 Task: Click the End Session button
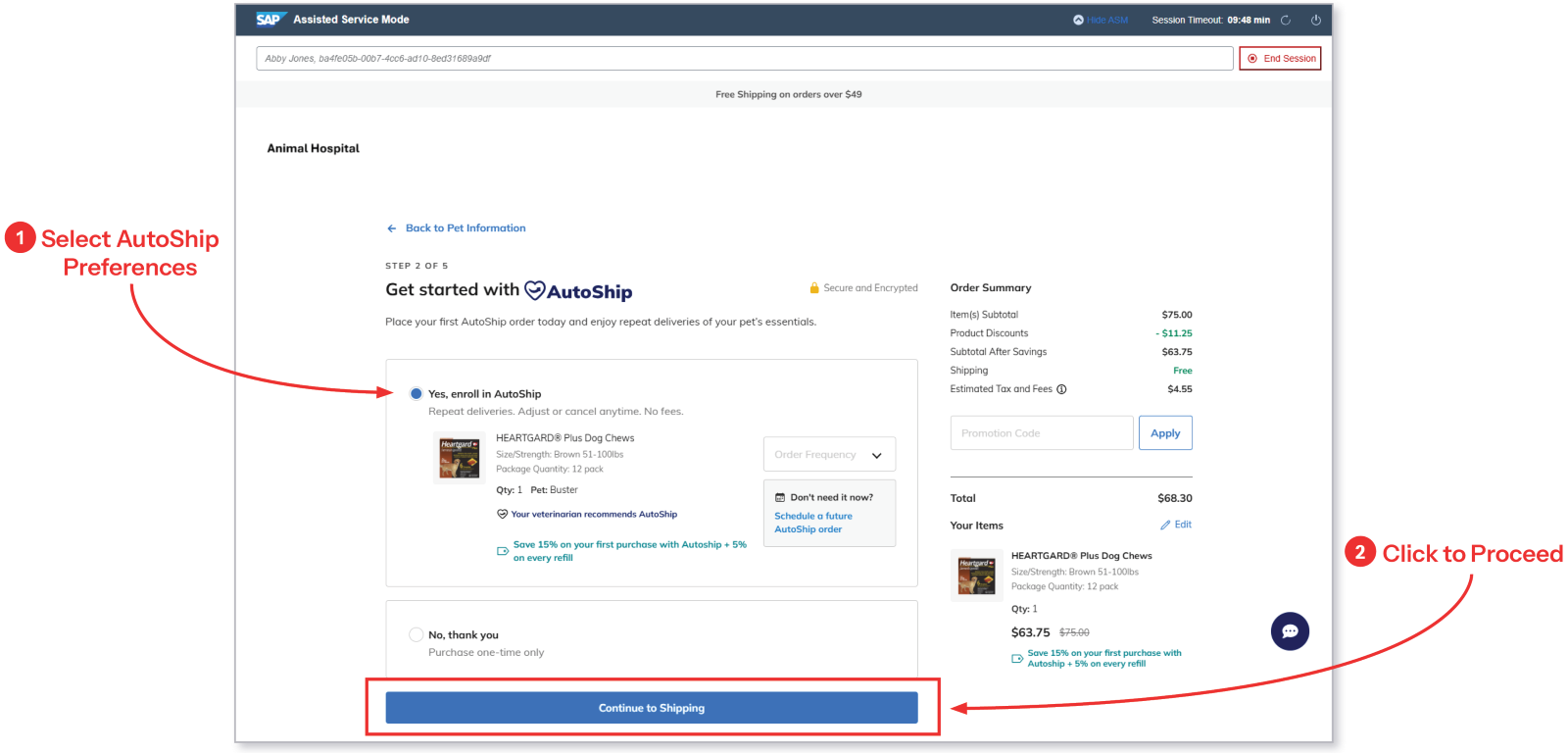pyautogui.click(x=1280, y=59)
